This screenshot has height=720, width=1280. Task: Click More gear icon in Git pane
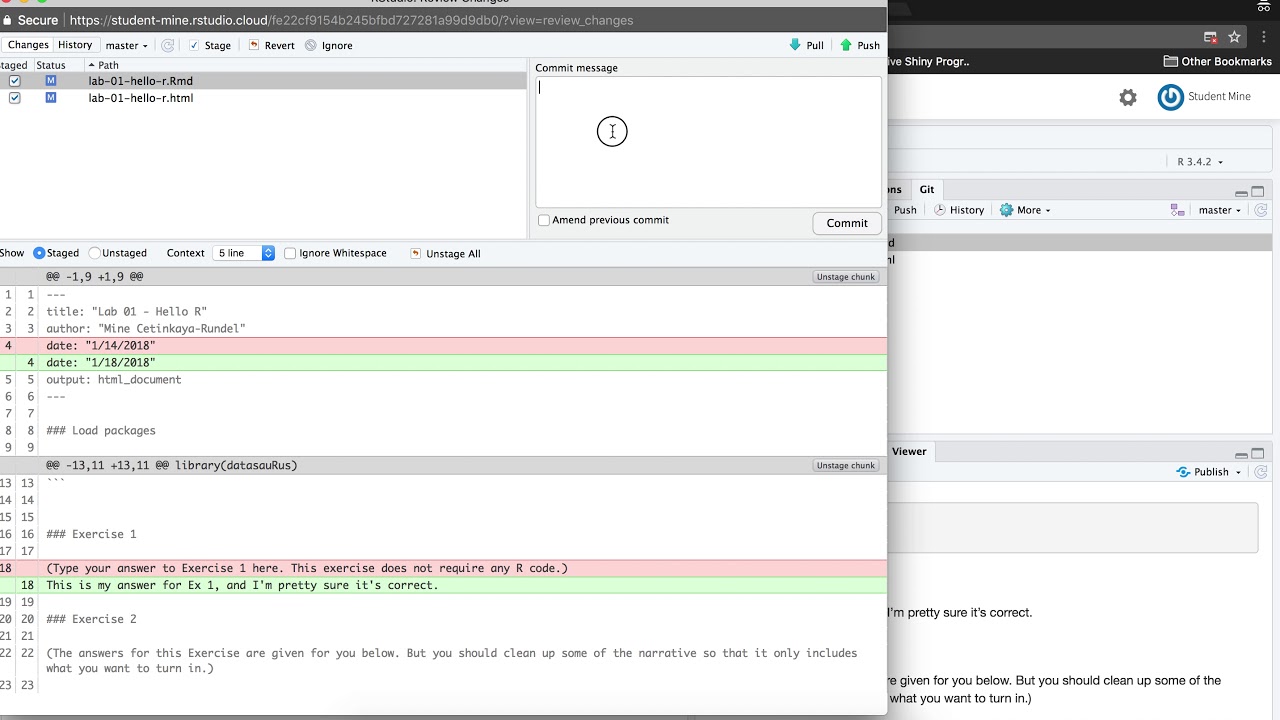[1006, 210]
